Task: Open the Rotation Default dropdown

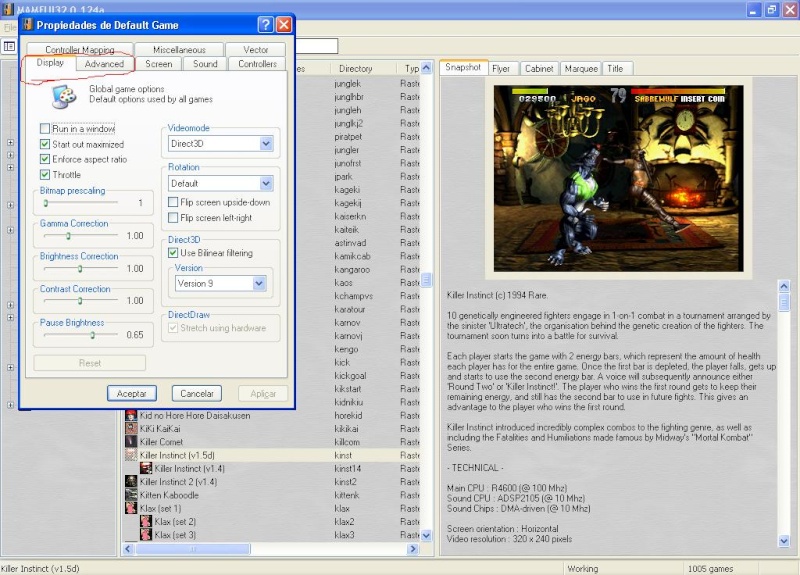Action: 266,183
